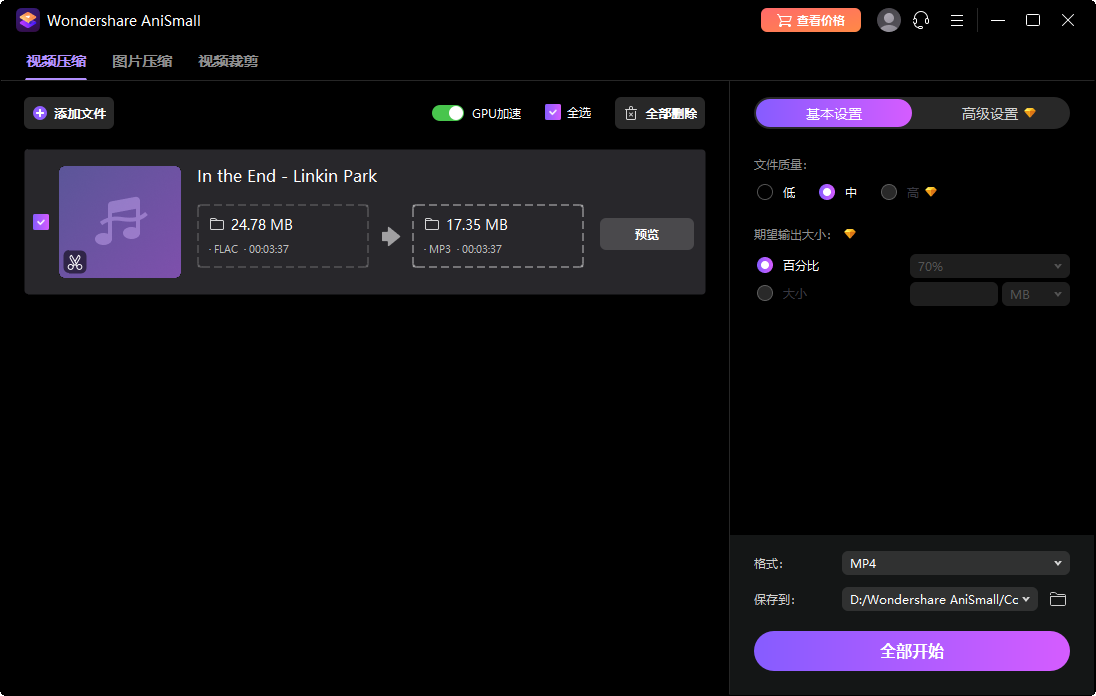
Task: Click 全部开始 to start compression
Action: click(911, 651)
